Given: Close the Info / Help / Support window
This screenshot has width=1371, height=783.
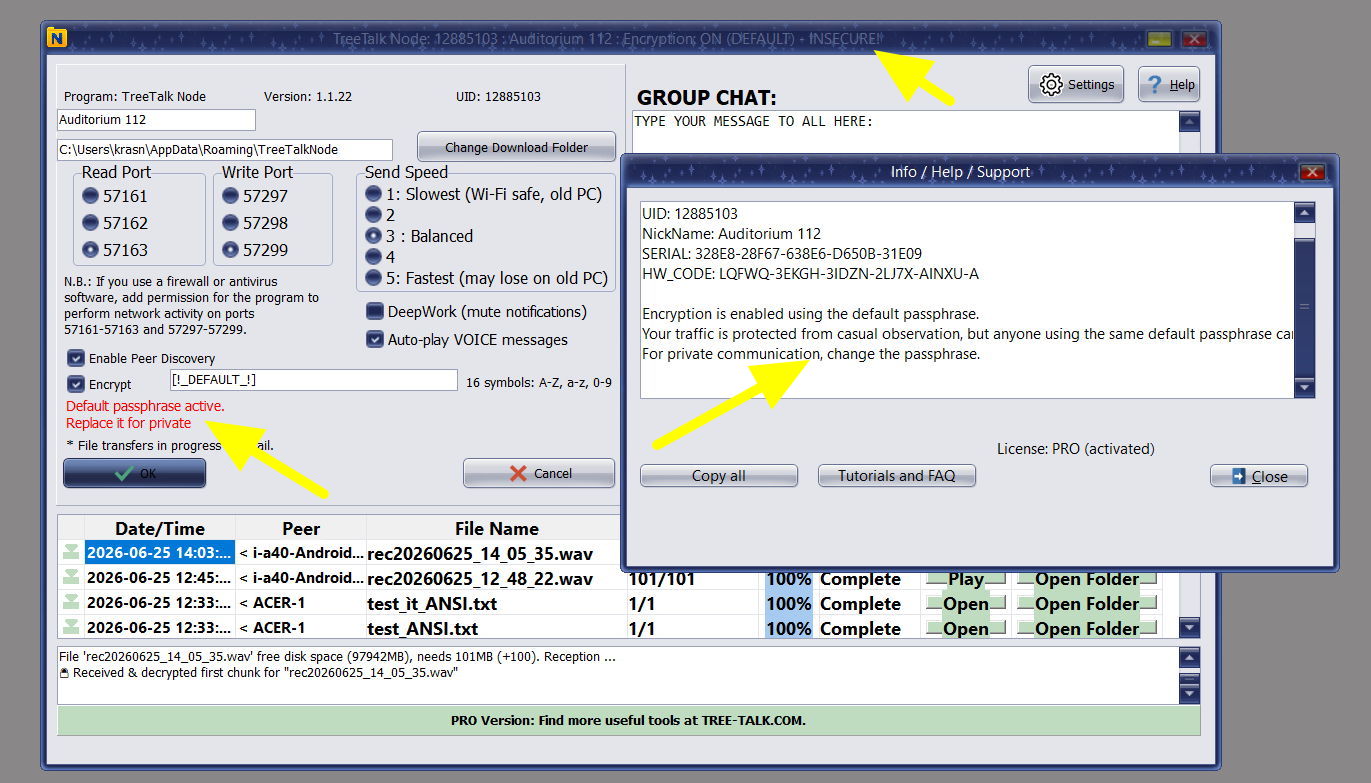Looking at the screenshot, I should [x=1312, y=172].
